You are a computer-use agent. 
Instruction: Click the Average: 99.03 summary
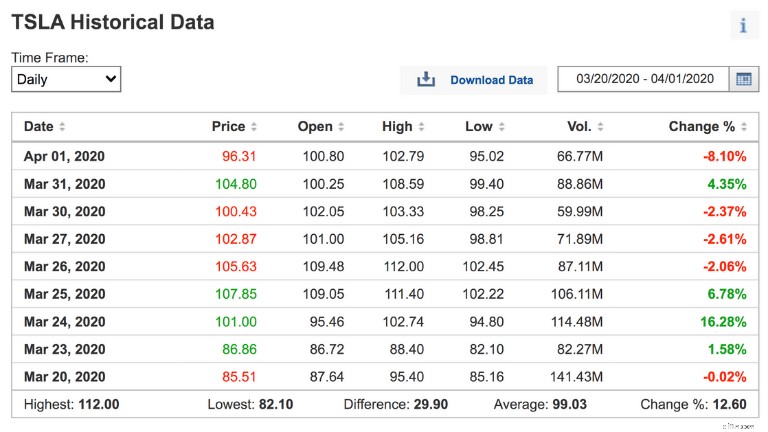tap(540, 405)
